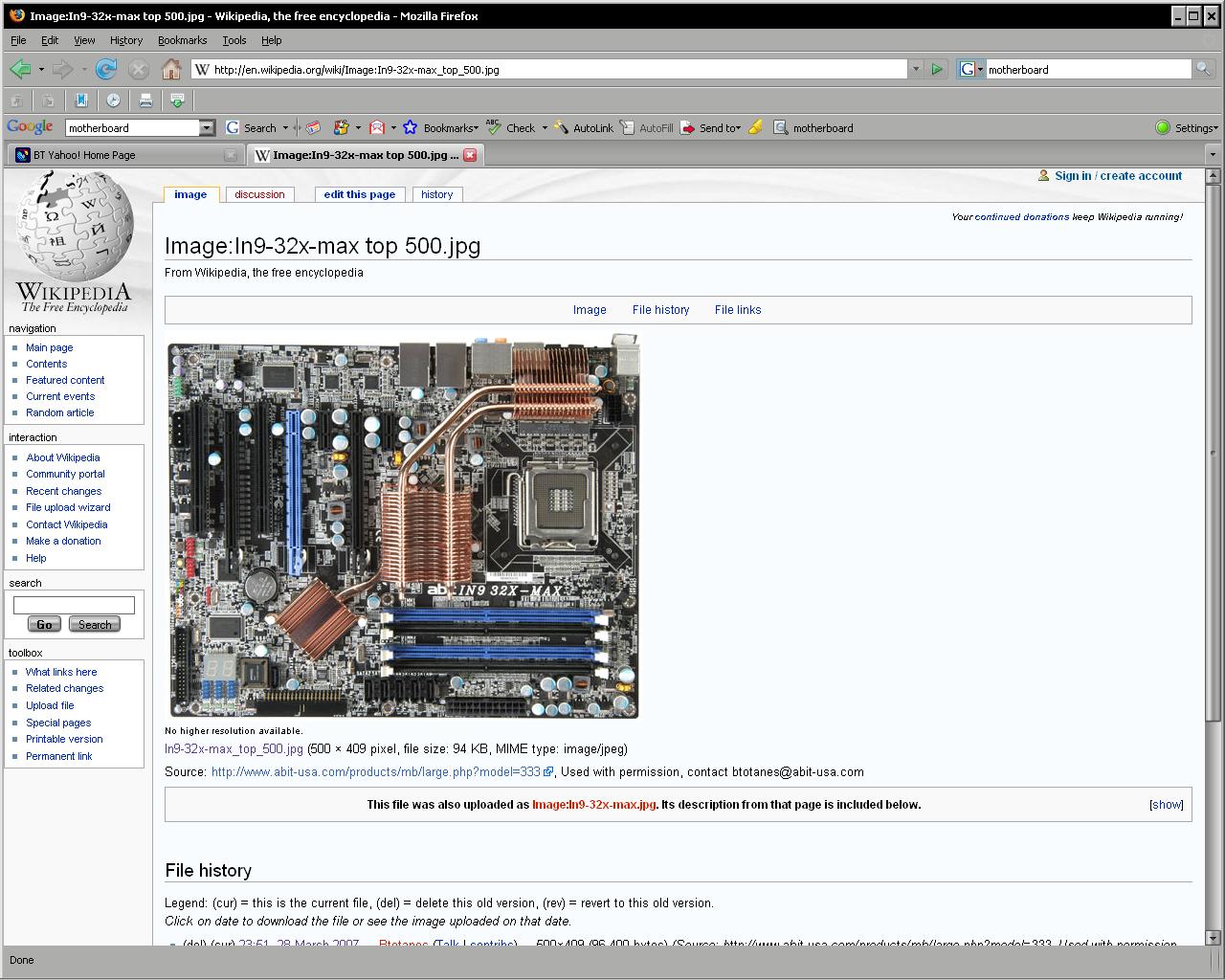Print the page with the printer icon

coord(145,100)
